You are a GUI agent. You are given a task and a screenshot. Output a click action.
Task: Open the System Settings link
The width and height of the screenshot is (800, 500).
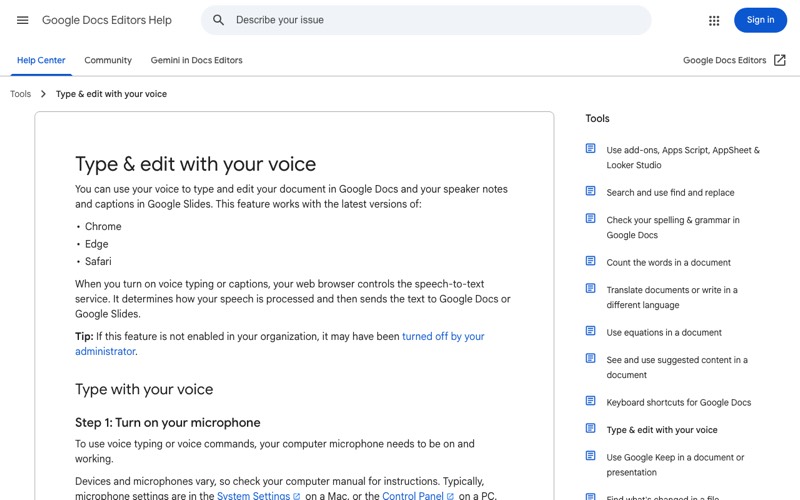tap(253, 495)
